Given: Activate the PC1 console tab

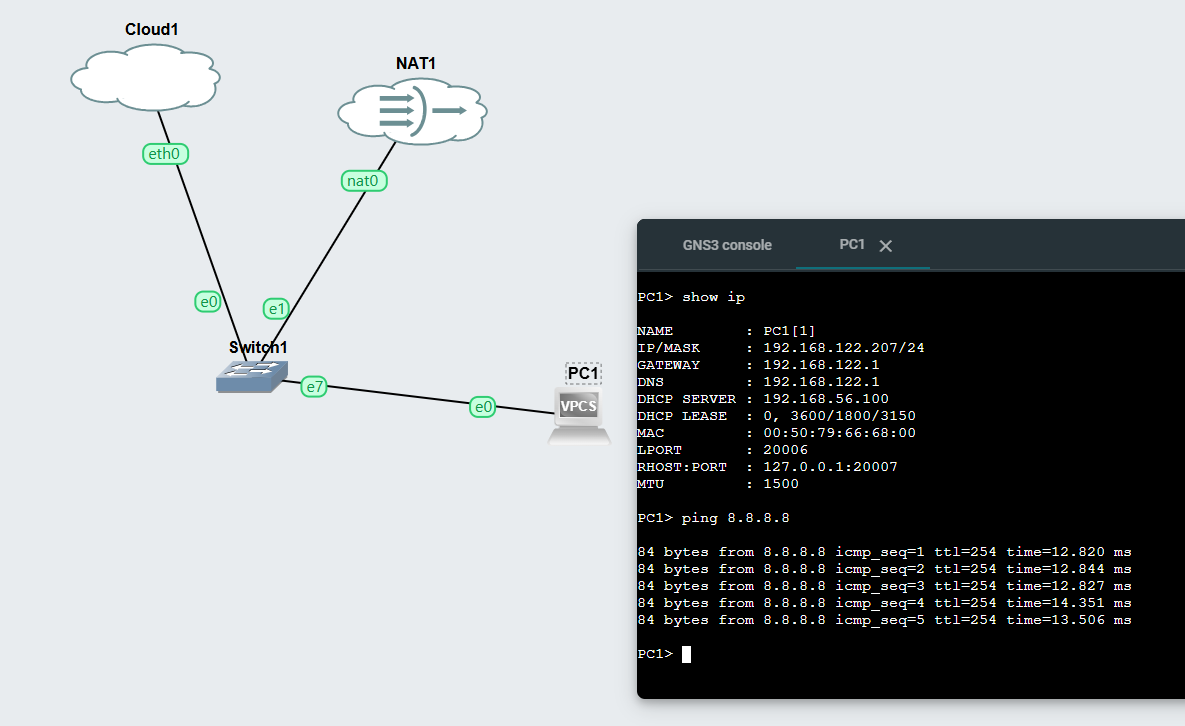Looking at the screenshot, I should 852,245.
